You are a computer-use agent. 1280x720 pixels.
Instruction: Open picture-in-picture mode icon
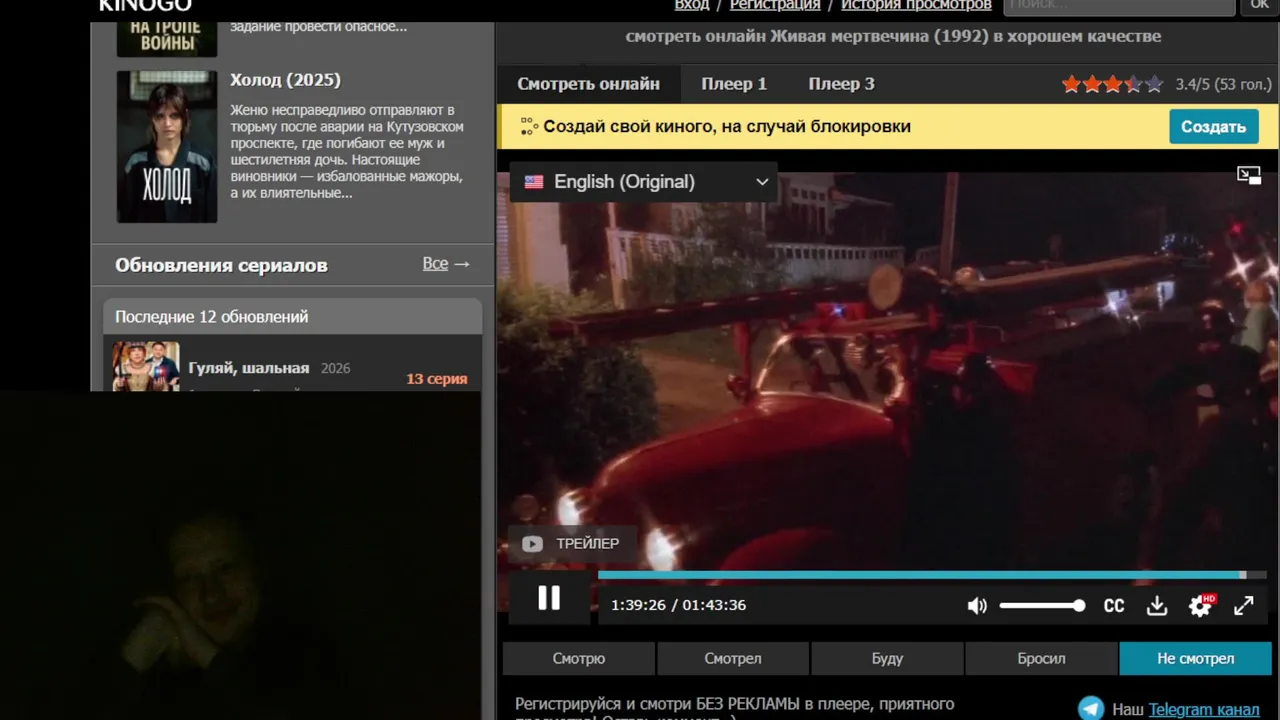(x=1249, y=175)
